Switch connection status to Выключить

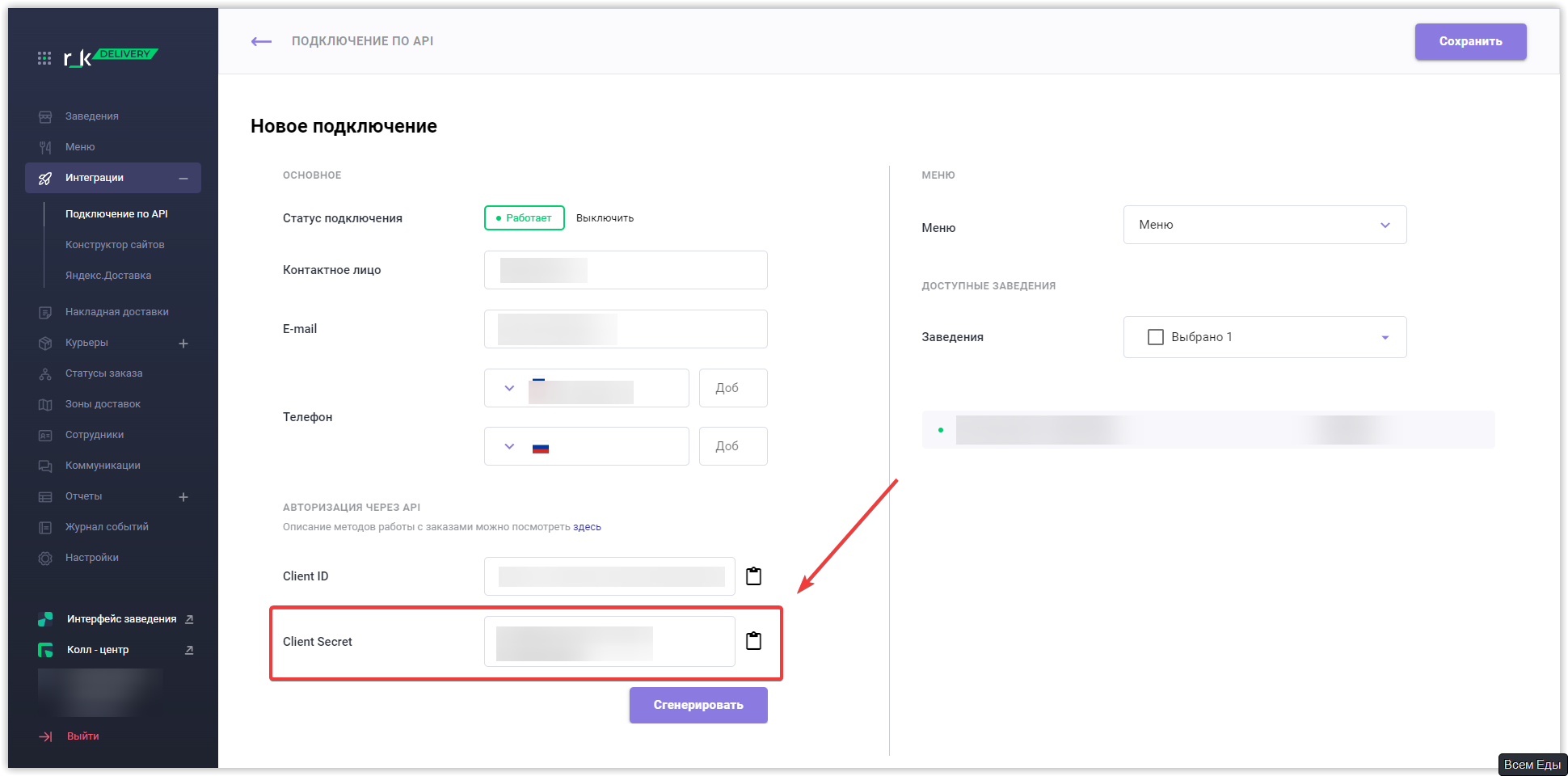tap(605, 218)
